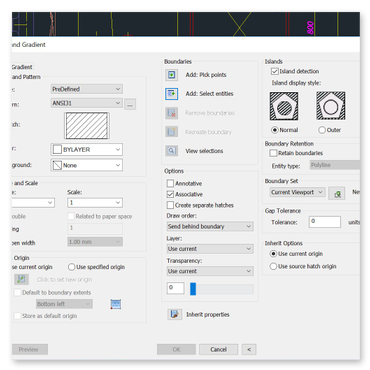Open the Polyline entity type dropdown
This screenshot has width=370, height=370.
tap(335, 165)
